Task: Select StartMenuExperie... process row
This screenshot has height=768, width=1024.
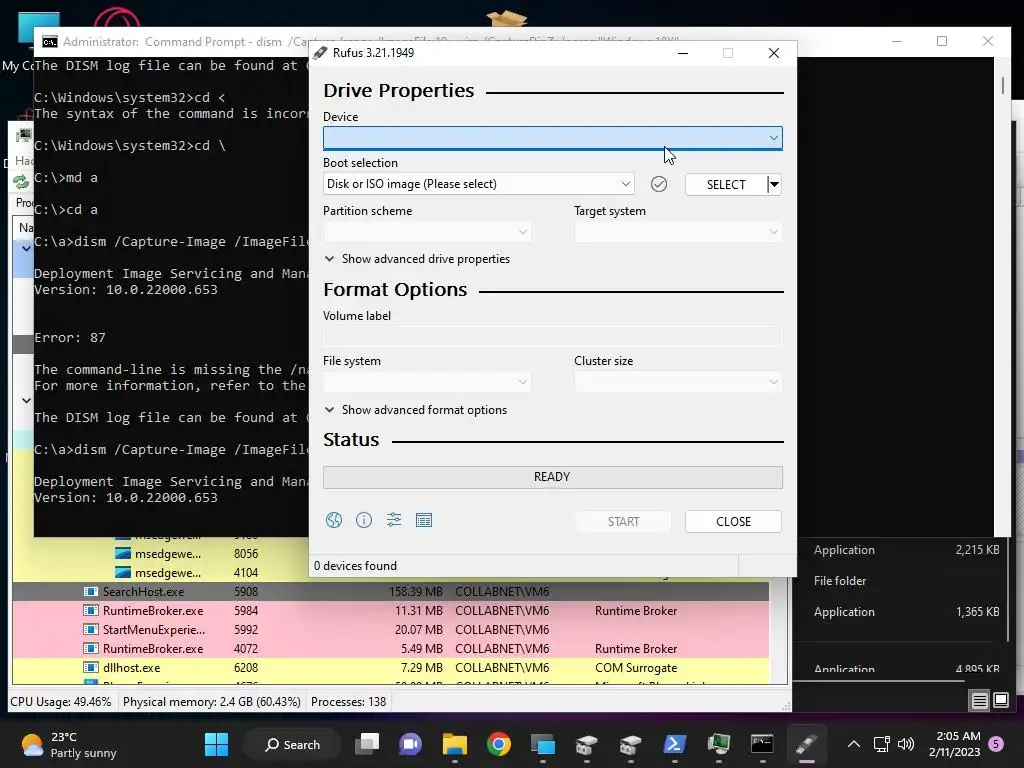Action: [391, 630]
